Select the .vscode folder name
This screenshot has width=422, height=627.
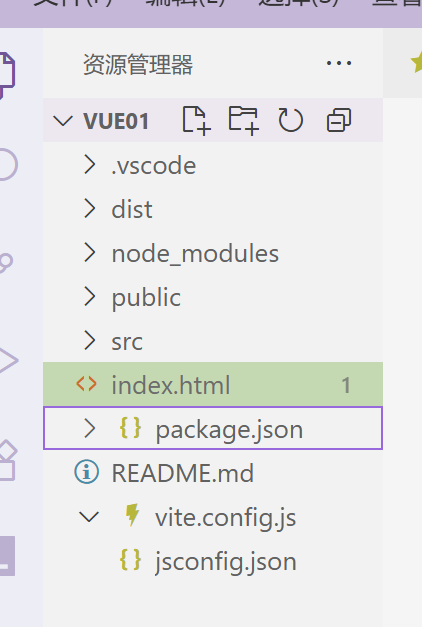point(154,166)
